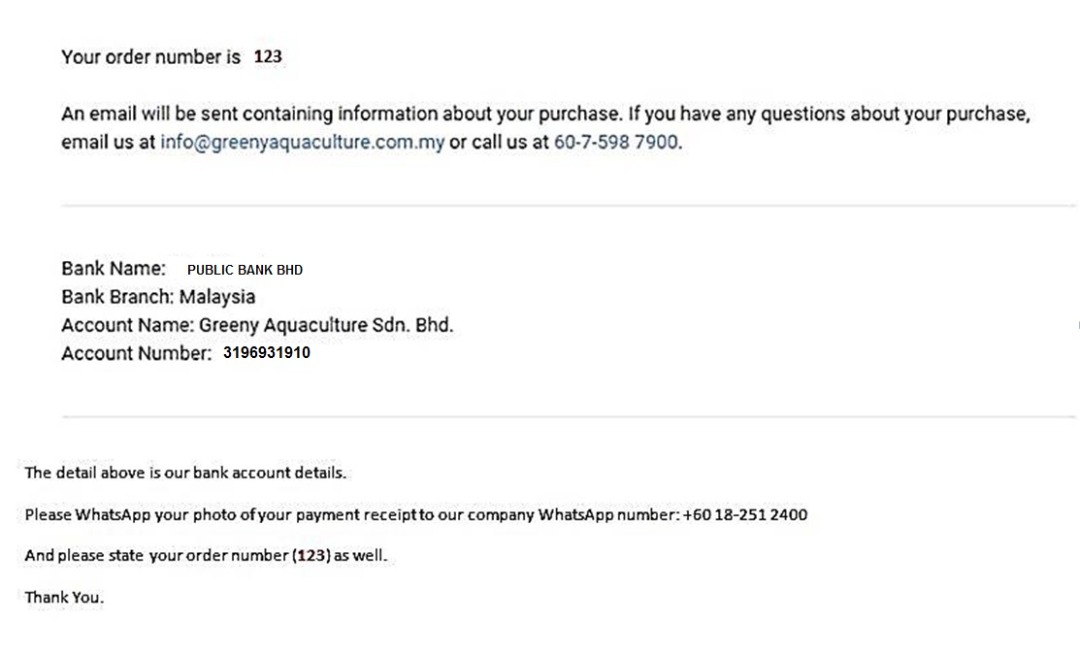This screenshot has width=1080, height=653.
Task: Click the PUBLIC BANK BHD bank name
Action: pyautogui.click(x=245, y=270)
